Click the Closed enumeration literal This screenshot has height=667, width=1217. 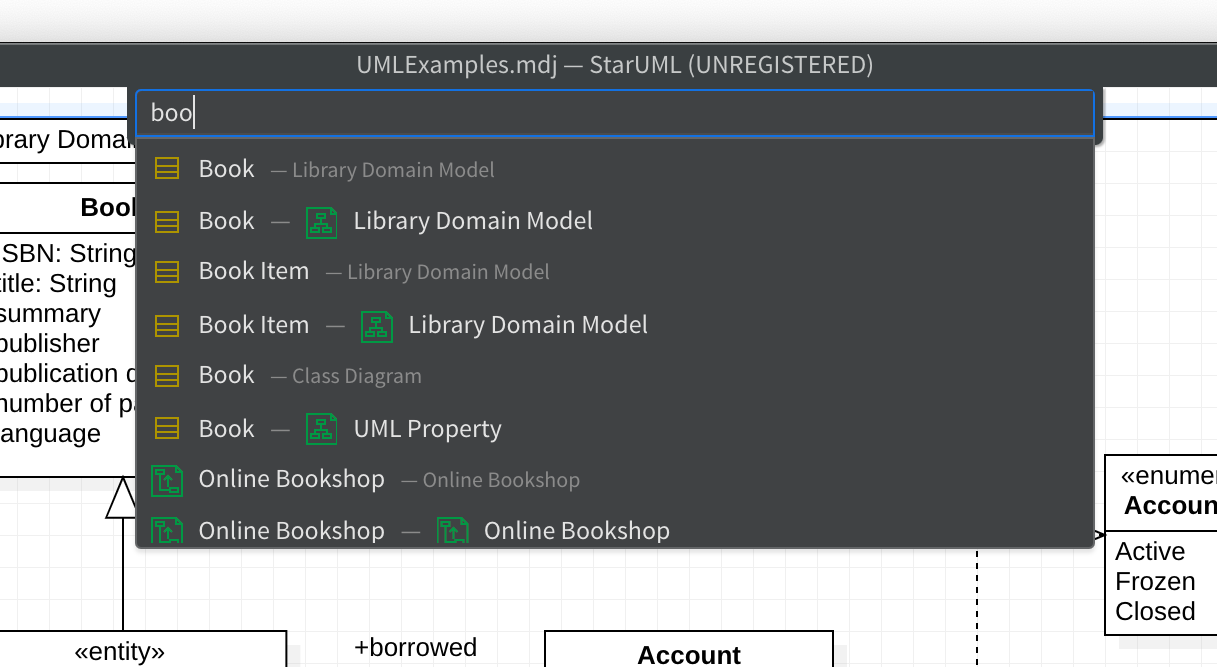point(1155,612)
